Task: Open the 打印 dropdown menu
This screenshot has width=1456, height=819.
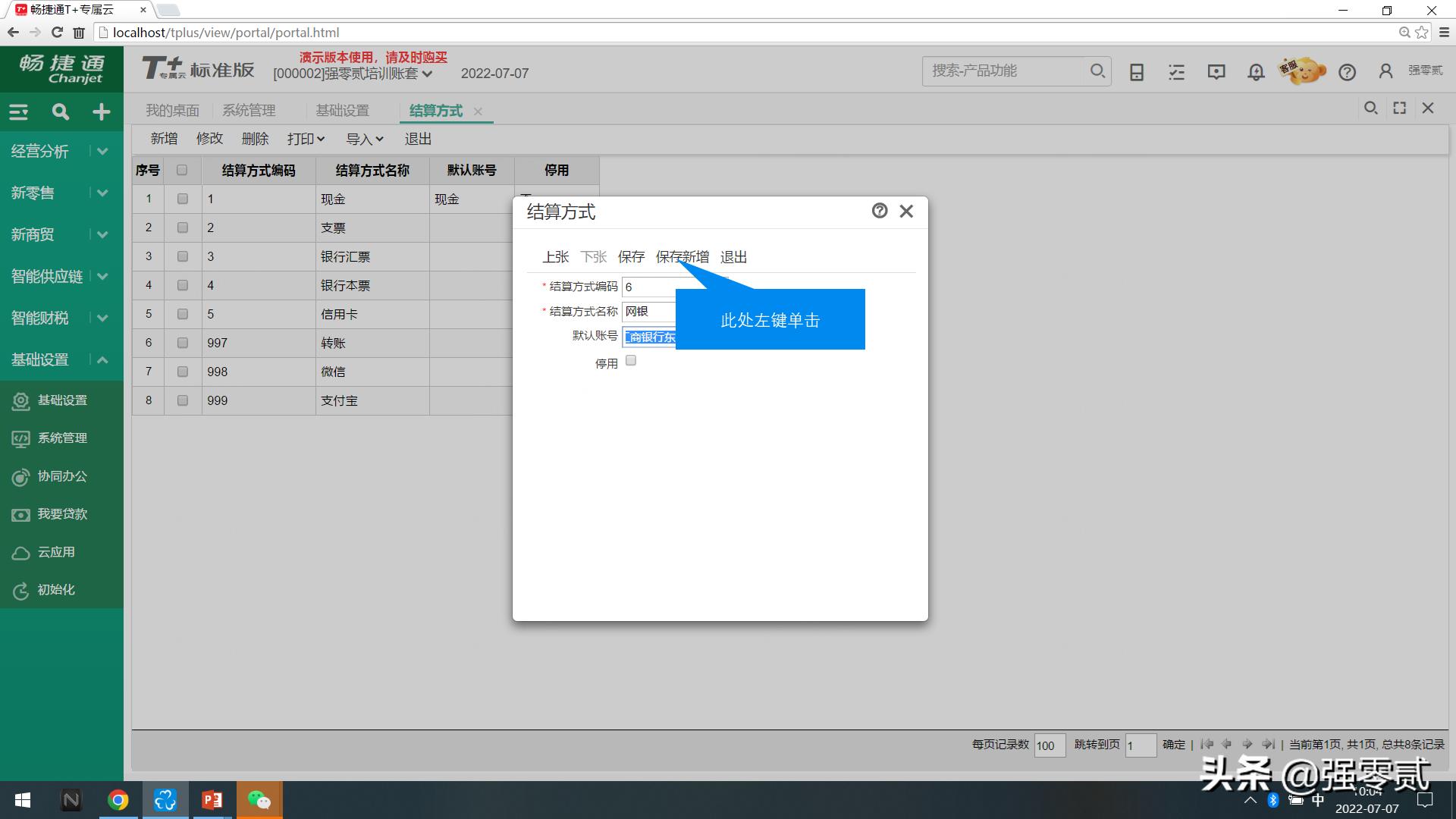Action: 304,138
